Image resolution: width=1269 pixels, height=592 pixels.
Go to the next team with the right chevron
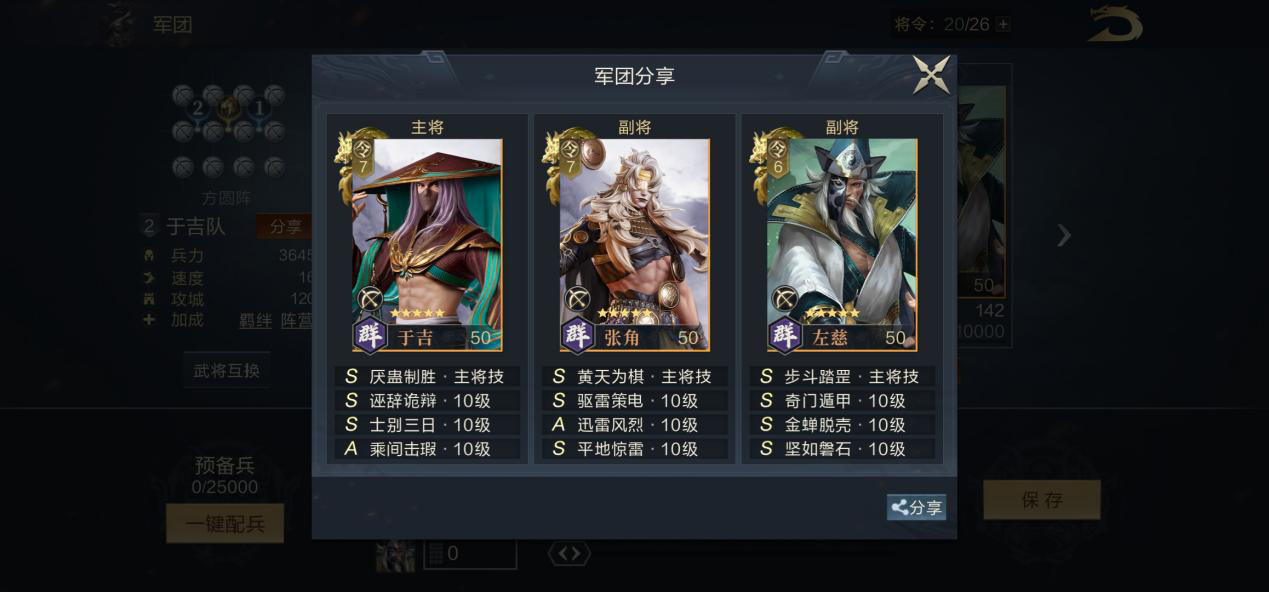coord(1064,236)
